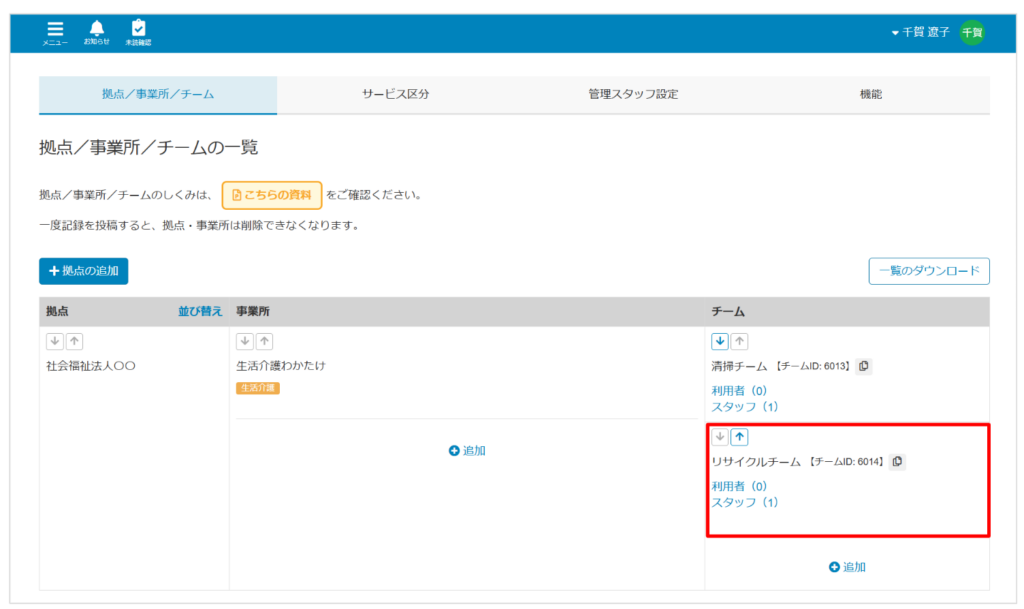Click the 拠点の追加 button
Viewport: 1024px width, 609px height.
point(84,271)
